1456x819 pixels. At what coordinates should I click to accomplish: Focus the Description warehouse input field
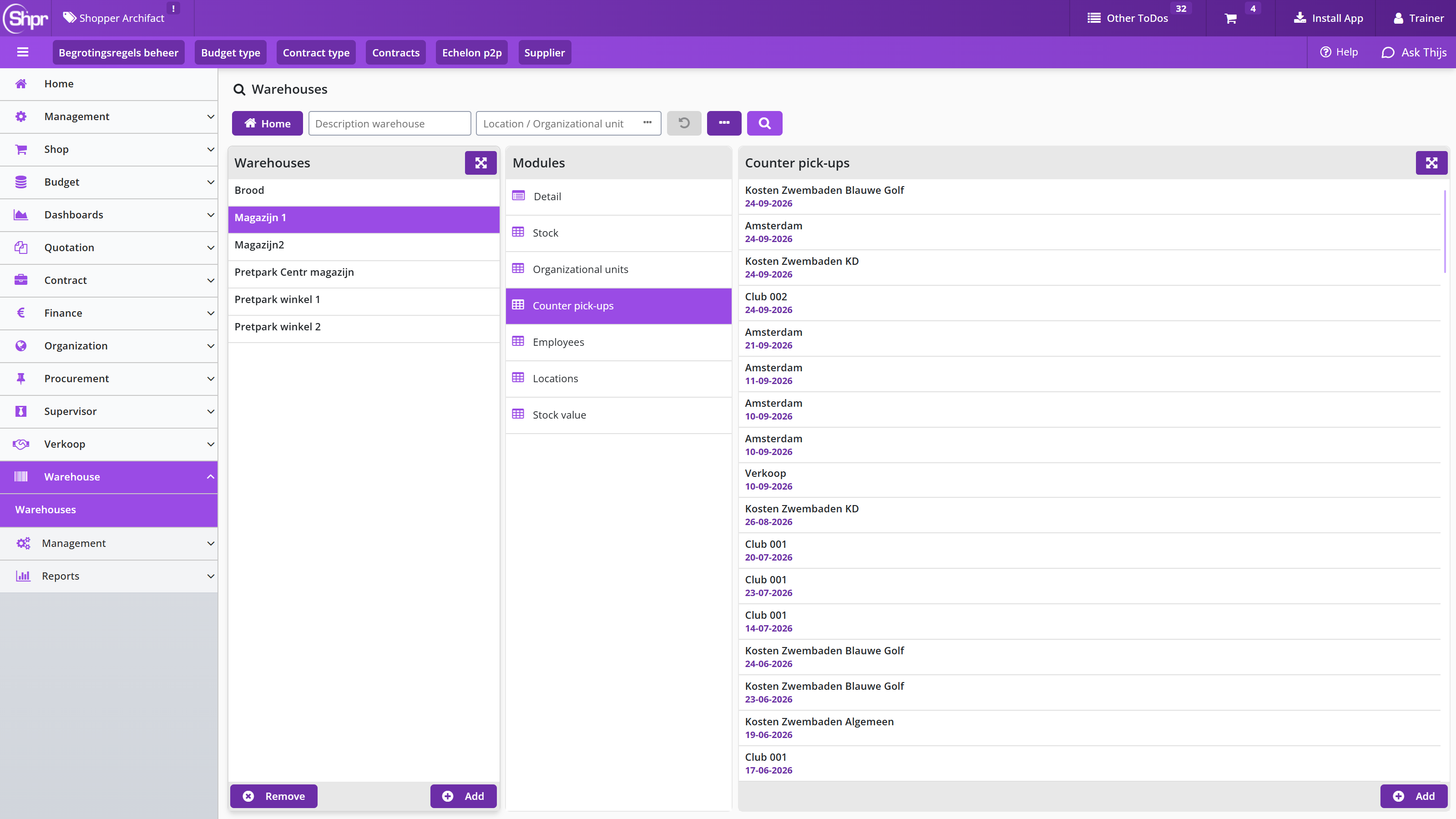tap(389, 123)
